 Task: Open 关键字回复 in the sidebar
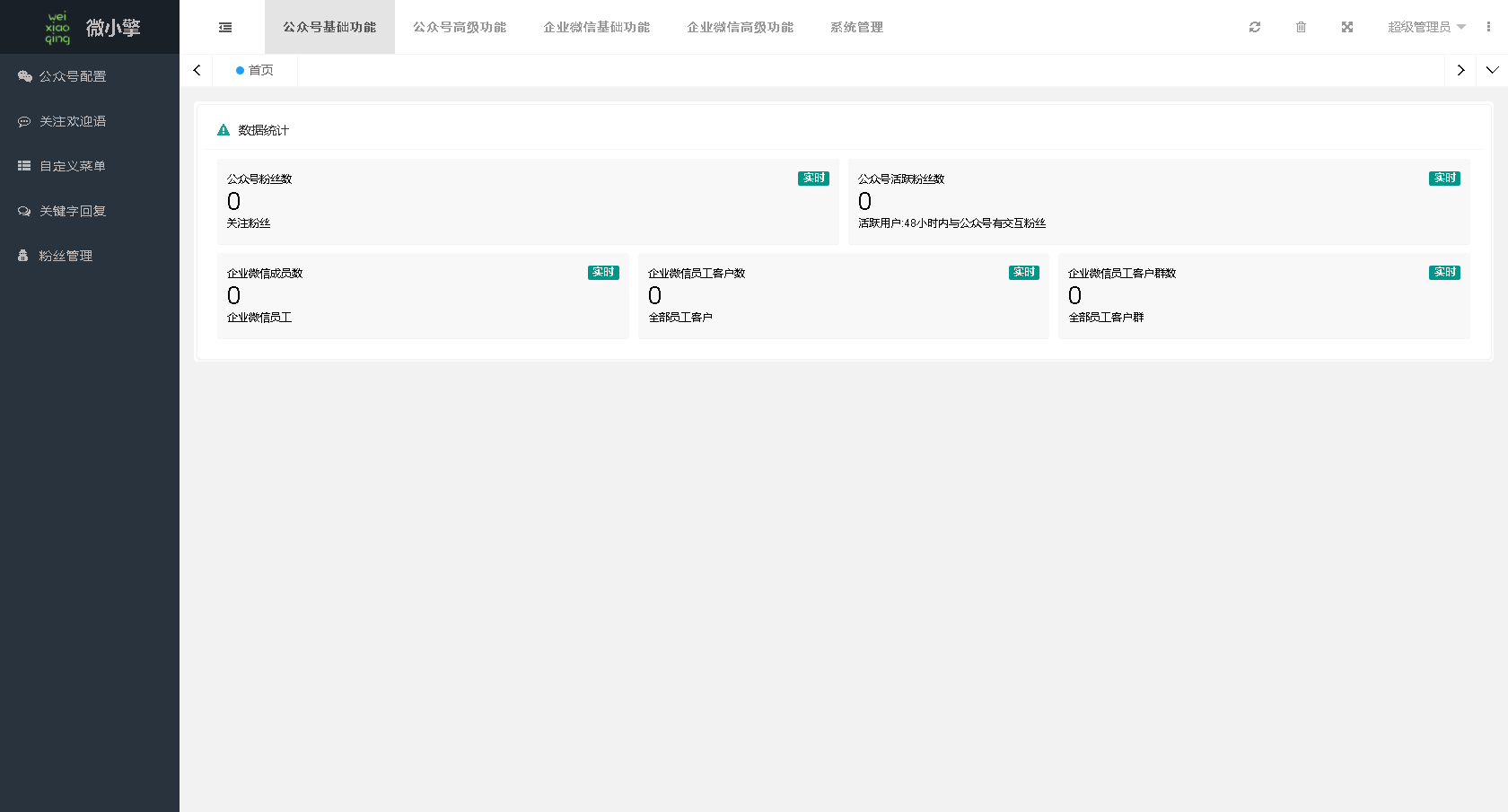click(90, 211)
